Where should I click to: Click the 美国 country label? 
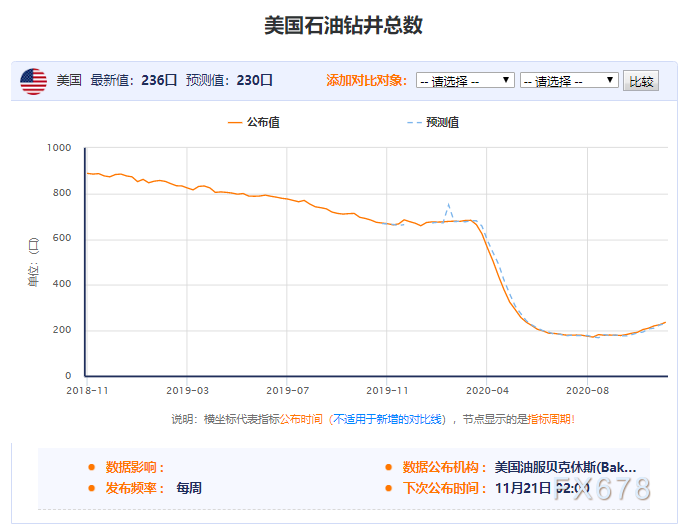click(x=69, y=80)
